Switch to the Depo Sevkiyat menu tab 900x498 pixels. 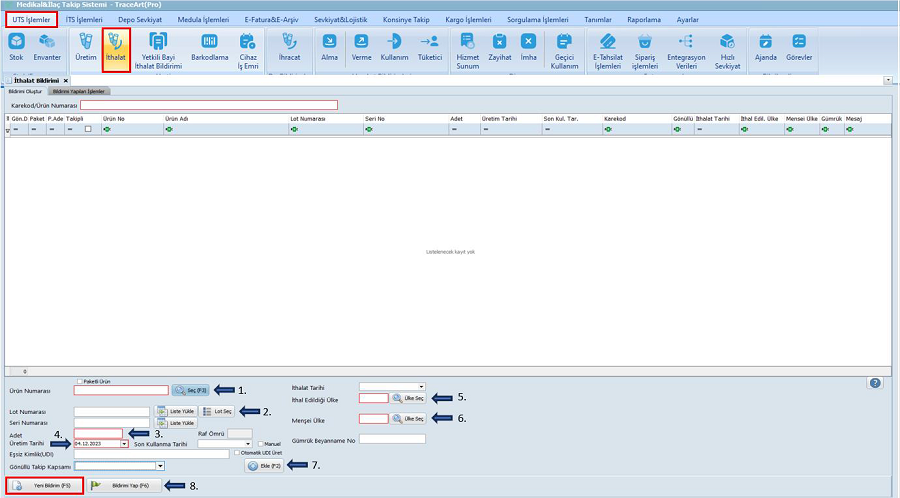click(139, 19)
